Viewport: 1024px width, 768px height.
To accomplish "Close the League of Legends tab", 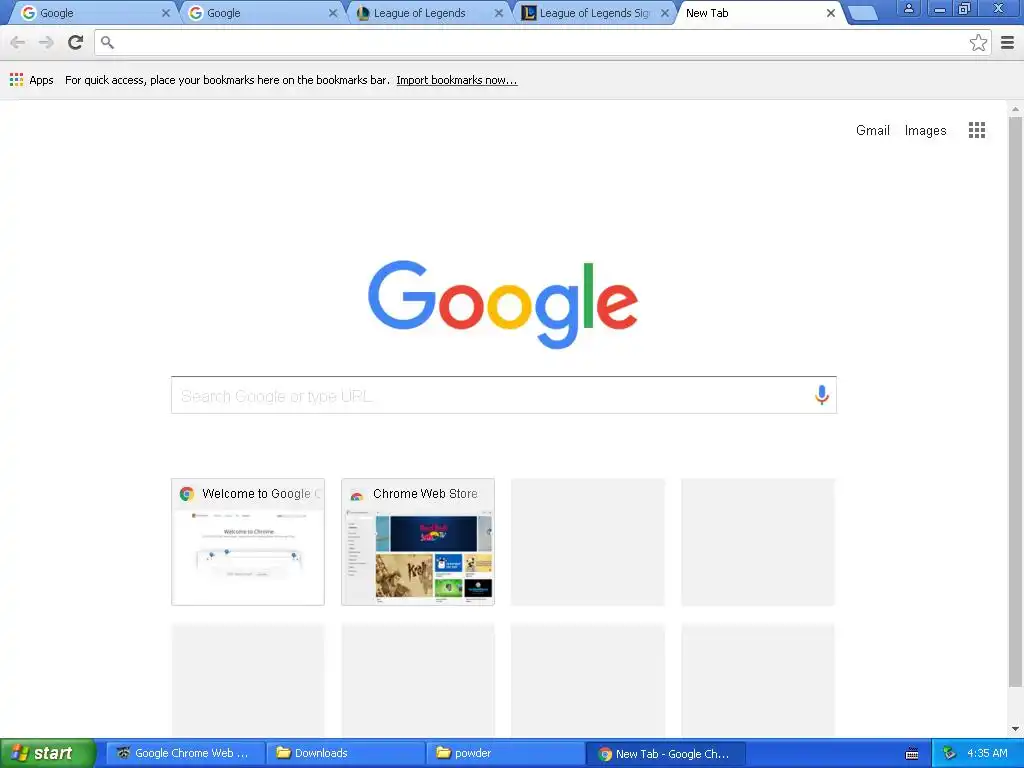I will pos(499,13).
